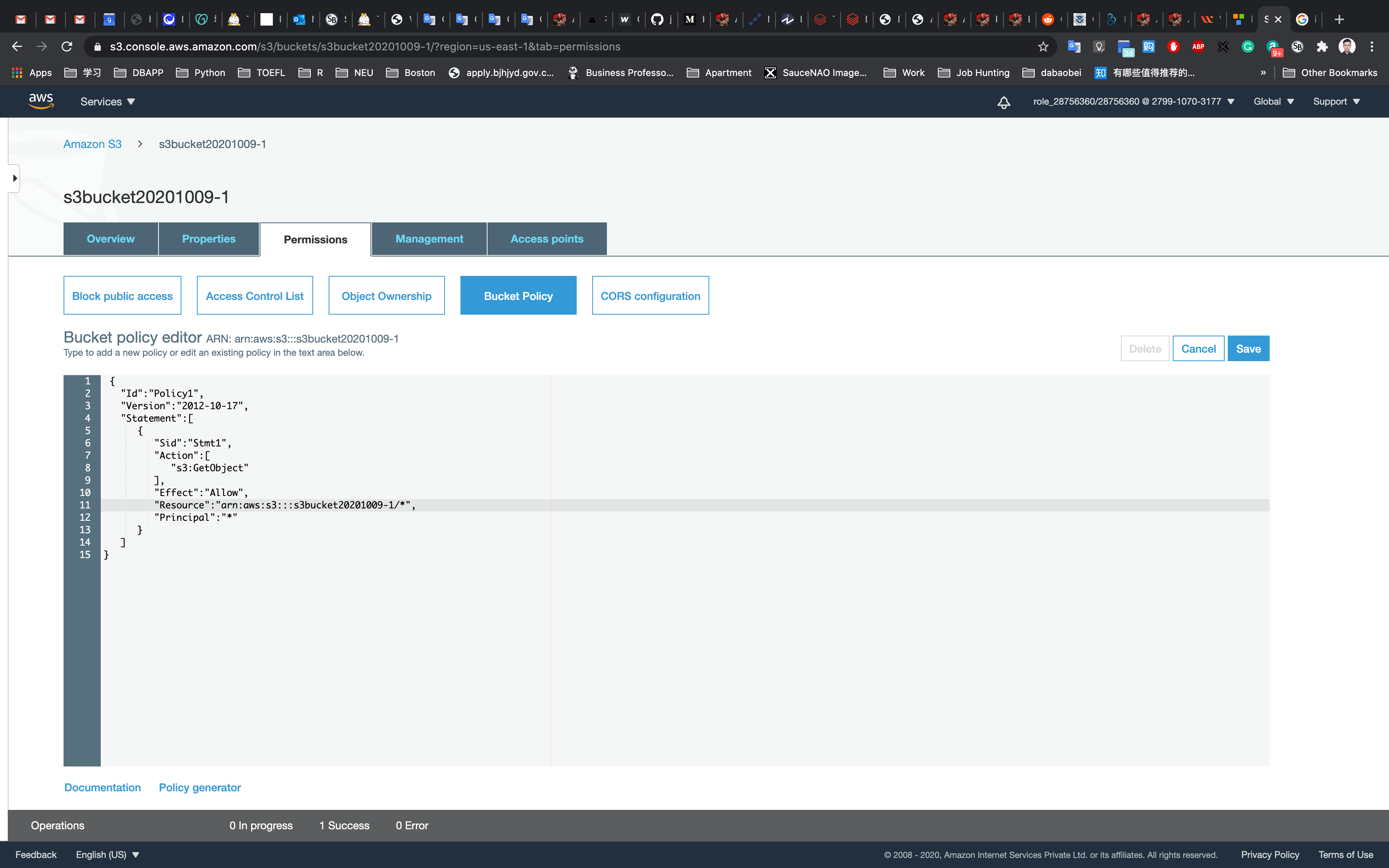Reload the page with the refresh icon
This screenshot has height=868, width=1389.
point(67,46)
